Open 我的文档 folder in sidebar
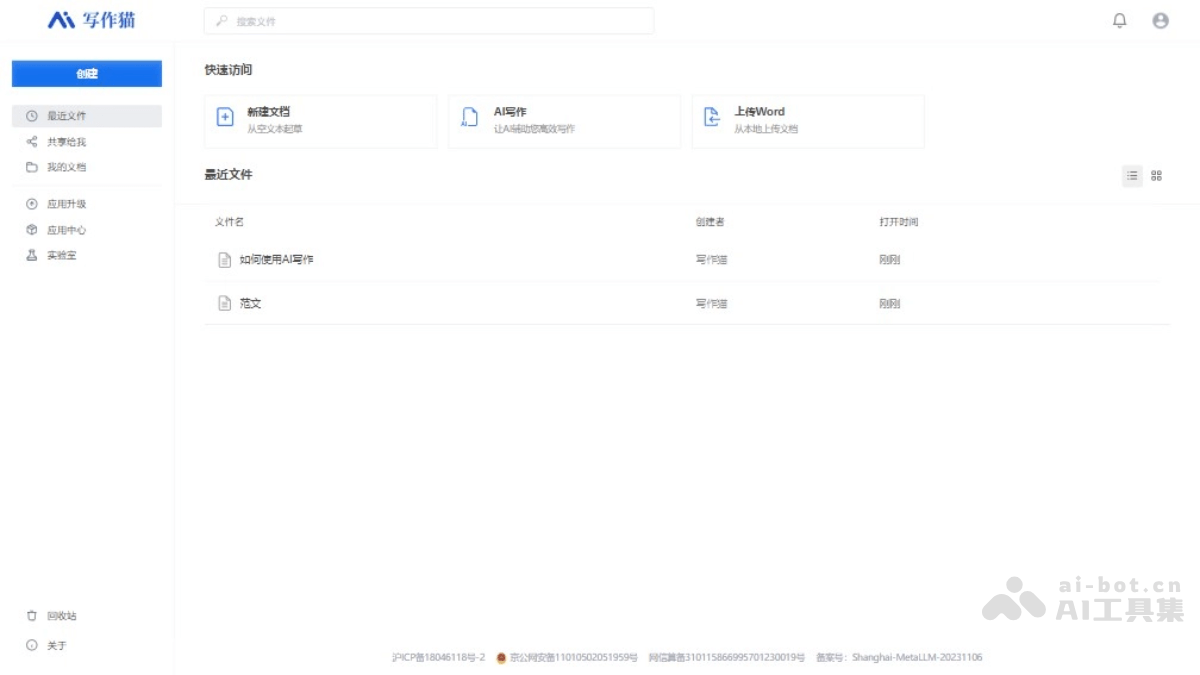This screenshot has width=1200, height=675. [66, 167]
